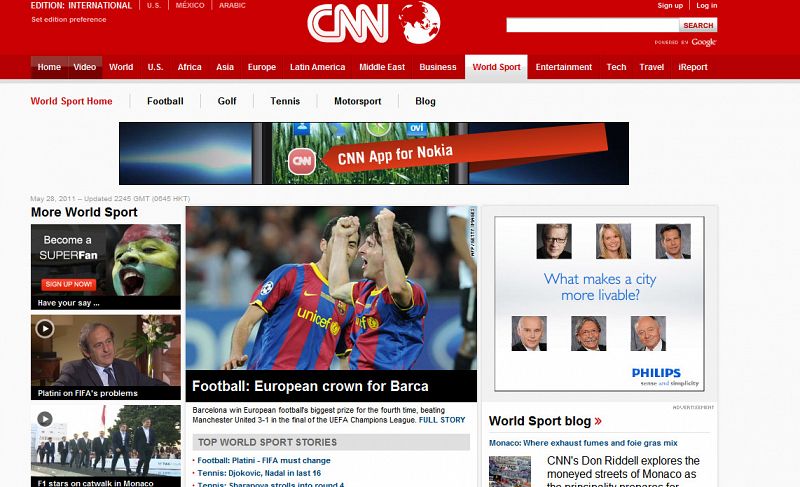The width and height of the screenshot is (800, 487).
Task: Open the CNN App for Nokia banner
Action: (374, 153)
